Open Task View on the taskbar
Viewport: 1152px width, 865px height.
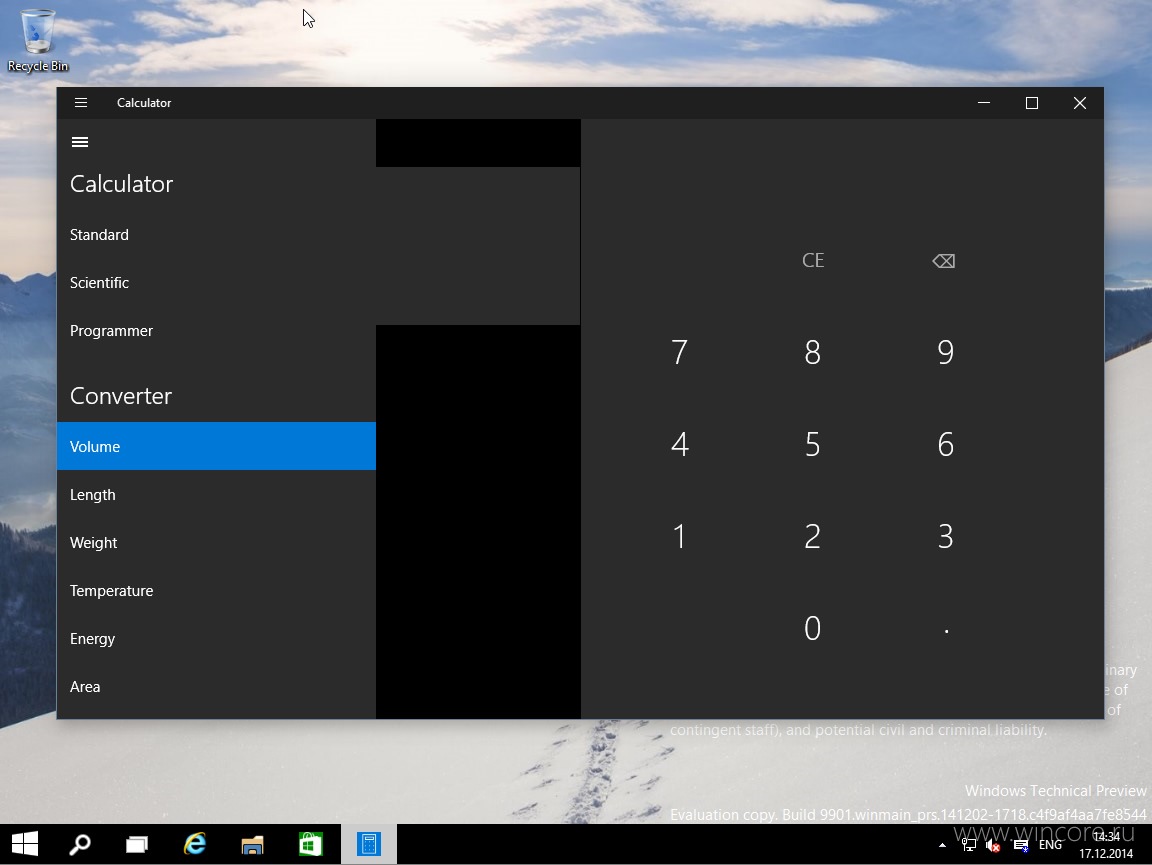137,844
